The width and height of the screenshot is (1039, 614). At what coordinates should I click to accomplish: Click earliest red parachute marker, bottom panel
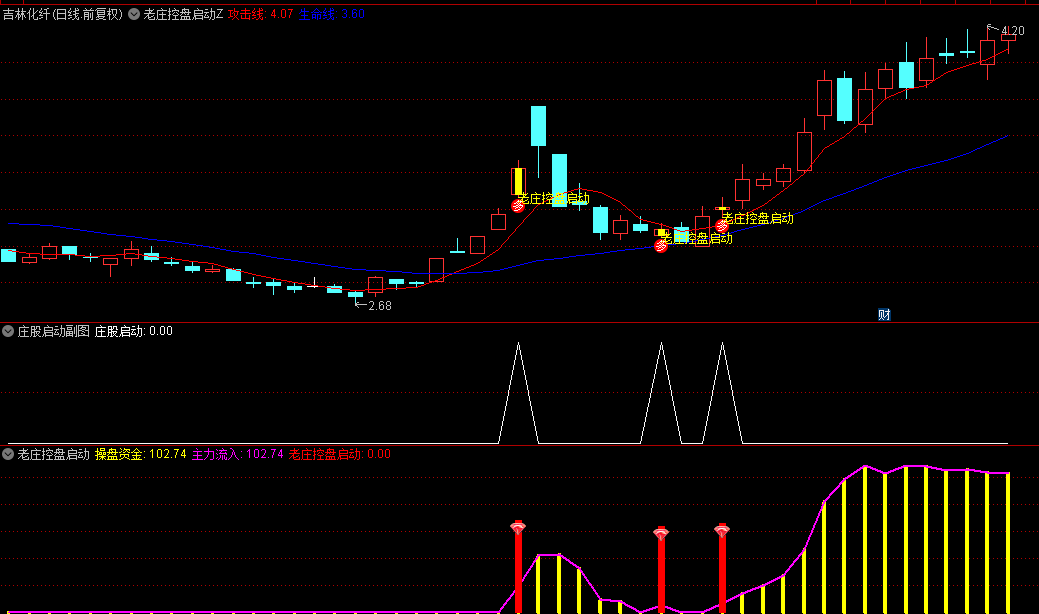point(518,528)
